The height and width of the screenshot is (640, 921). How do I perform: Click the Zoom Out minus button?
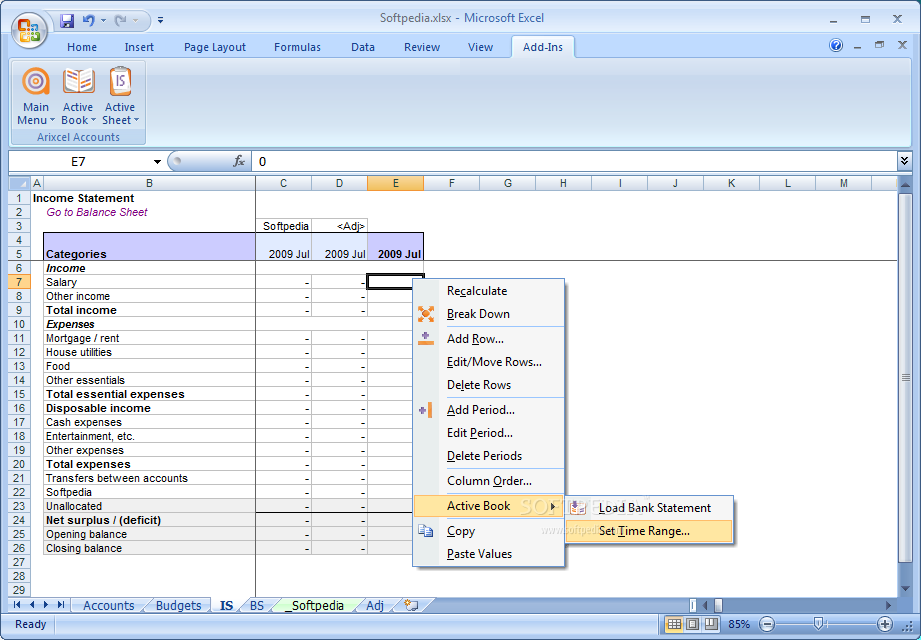(767, 624)
